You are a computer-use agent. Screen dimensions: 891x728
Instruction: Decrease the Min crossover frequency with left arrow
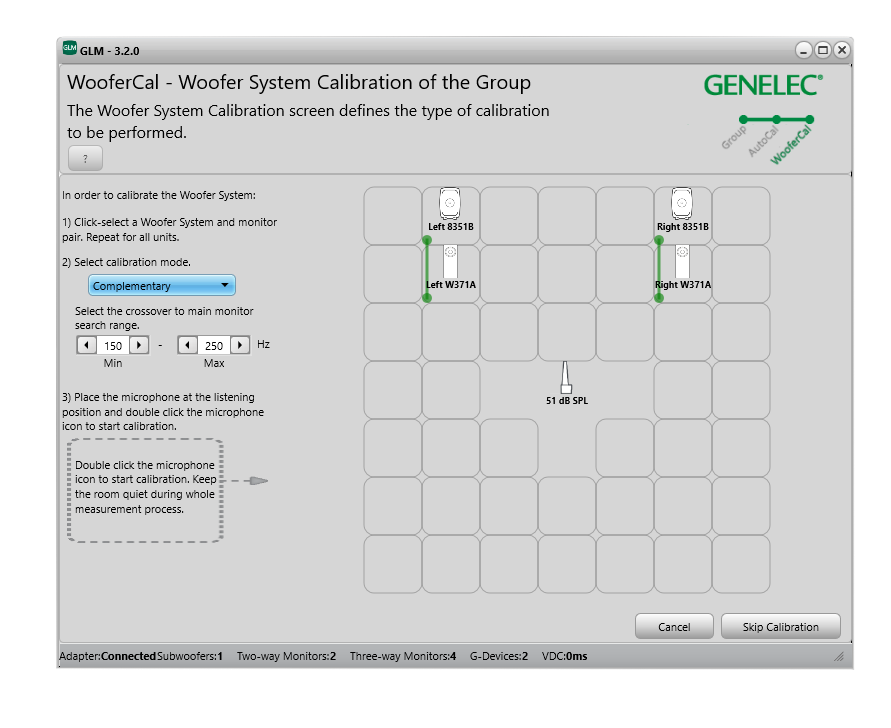(x=87, y=344)
